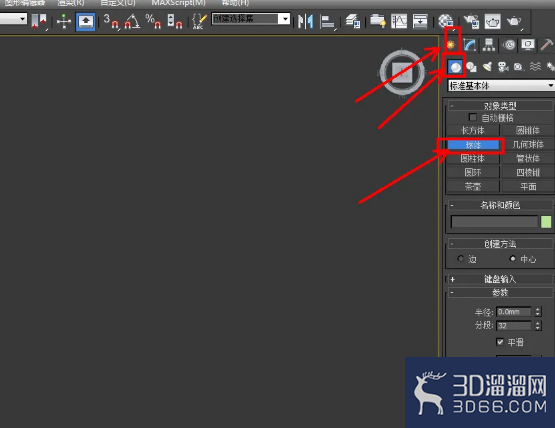This screenshot has width=555, height=428.
Task: Open the scene explorer folder icon
Action: point(378,22)
